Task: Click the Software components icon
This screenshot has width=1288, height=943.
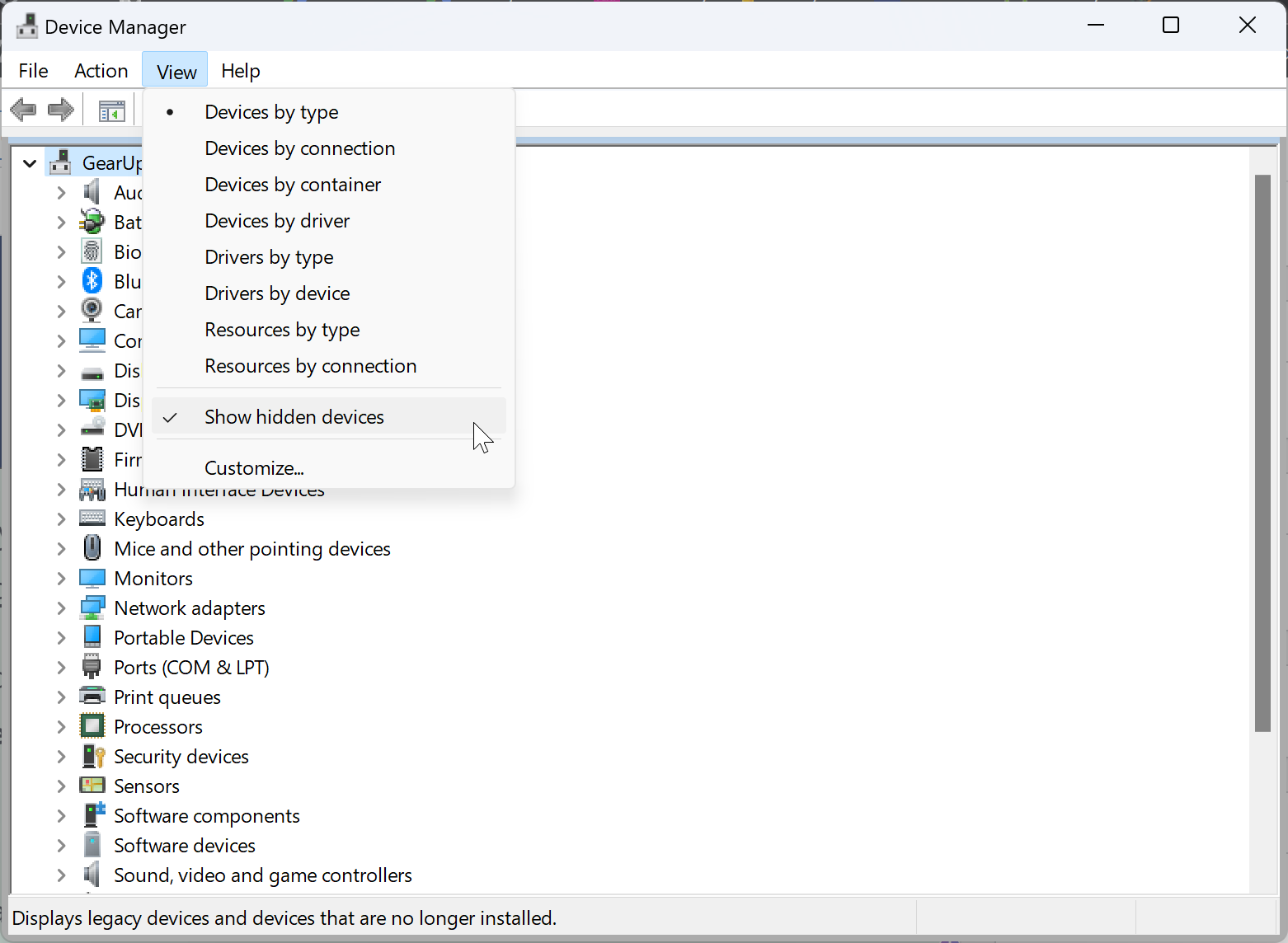Action: tap(93, 814)
